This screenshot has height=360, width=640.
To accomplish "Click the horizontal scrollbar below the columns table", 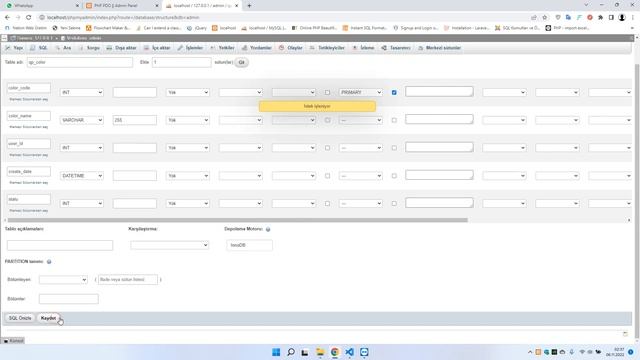I will [x=237, y=220].
